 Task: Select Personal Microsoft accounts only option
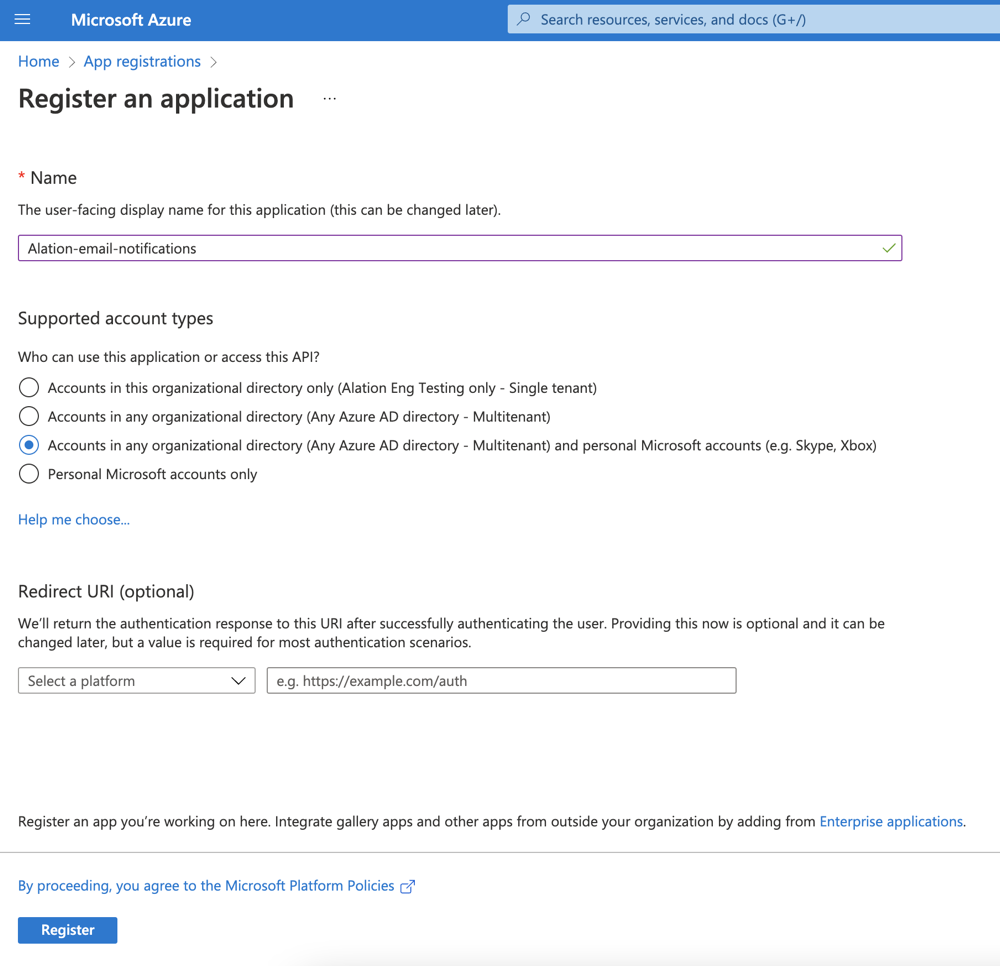(29, 474)
